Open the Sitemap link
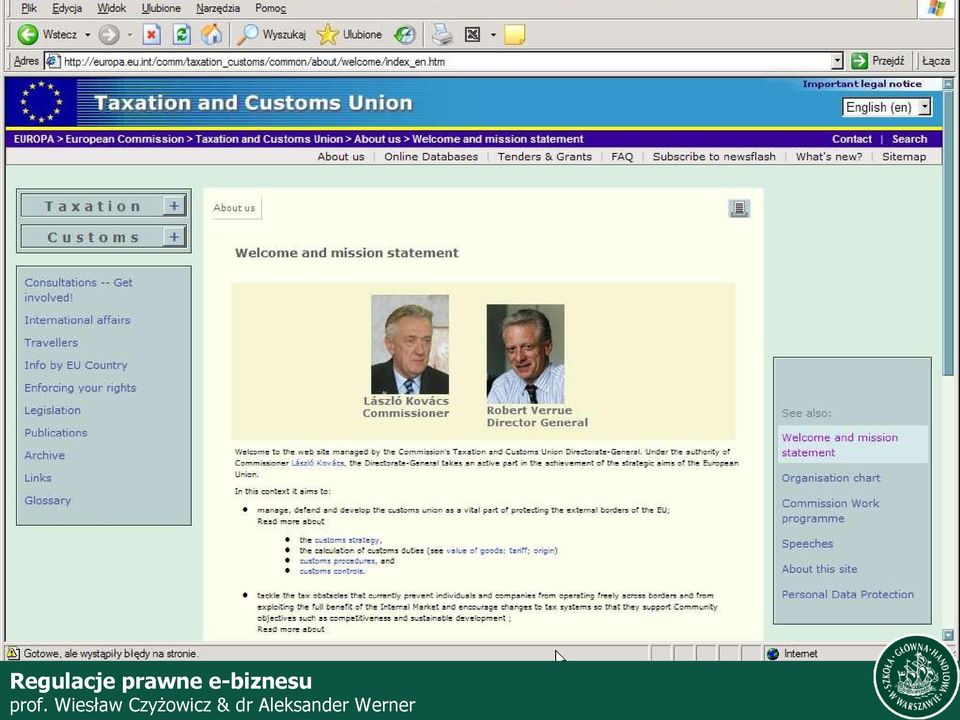Viewport: 960px width, 720px height. point(904,156)
